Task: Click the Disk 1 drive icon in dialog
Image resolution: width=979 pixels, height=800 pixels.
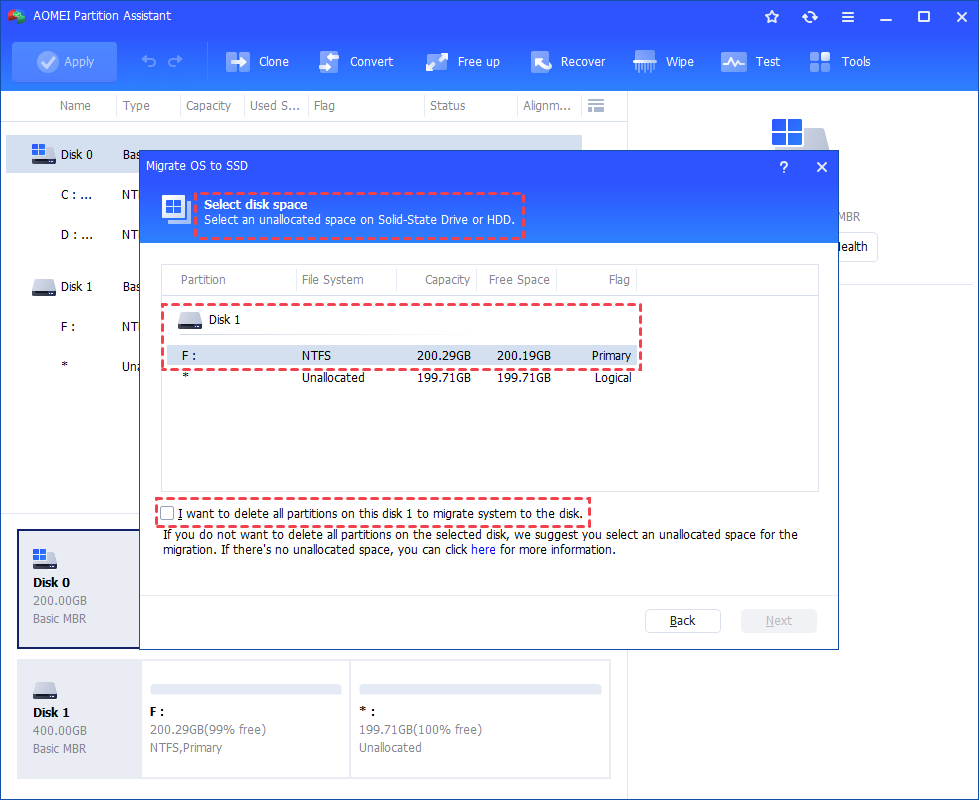Action: [190, 320]
